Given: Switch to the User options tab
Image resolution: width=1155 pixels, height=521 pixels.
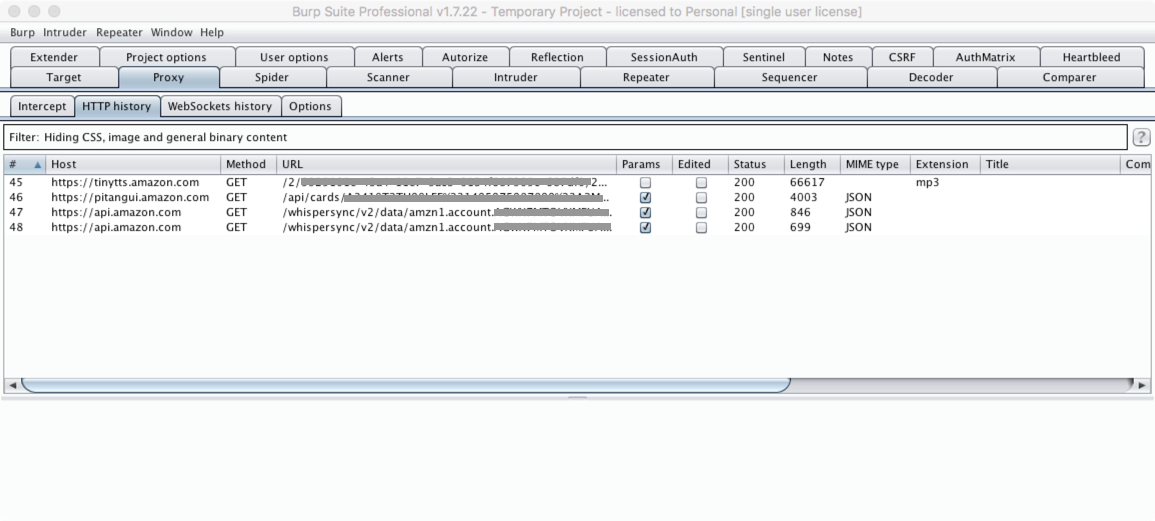Looking at the screenshot, I should [x=294, y=57].
